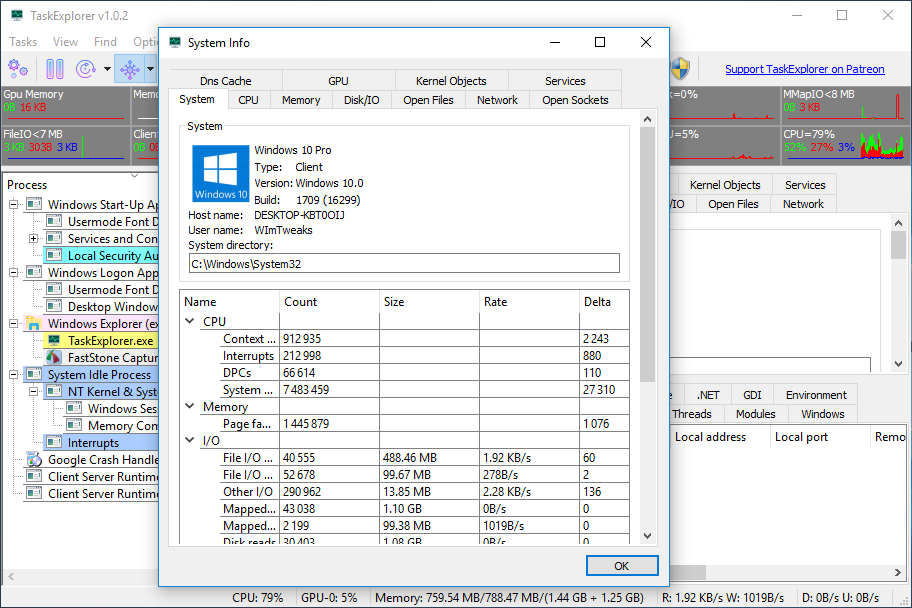Collapse NT Kernel & System tree node

pyautogui.click(x=33, y=392)
